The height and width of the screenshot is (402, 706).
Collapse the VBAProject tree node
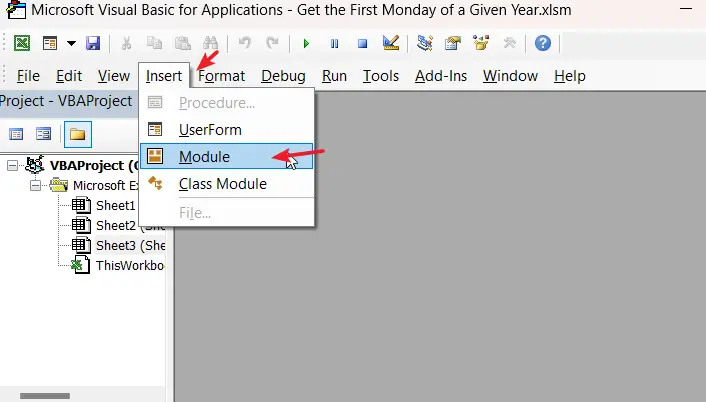(12, 166)
